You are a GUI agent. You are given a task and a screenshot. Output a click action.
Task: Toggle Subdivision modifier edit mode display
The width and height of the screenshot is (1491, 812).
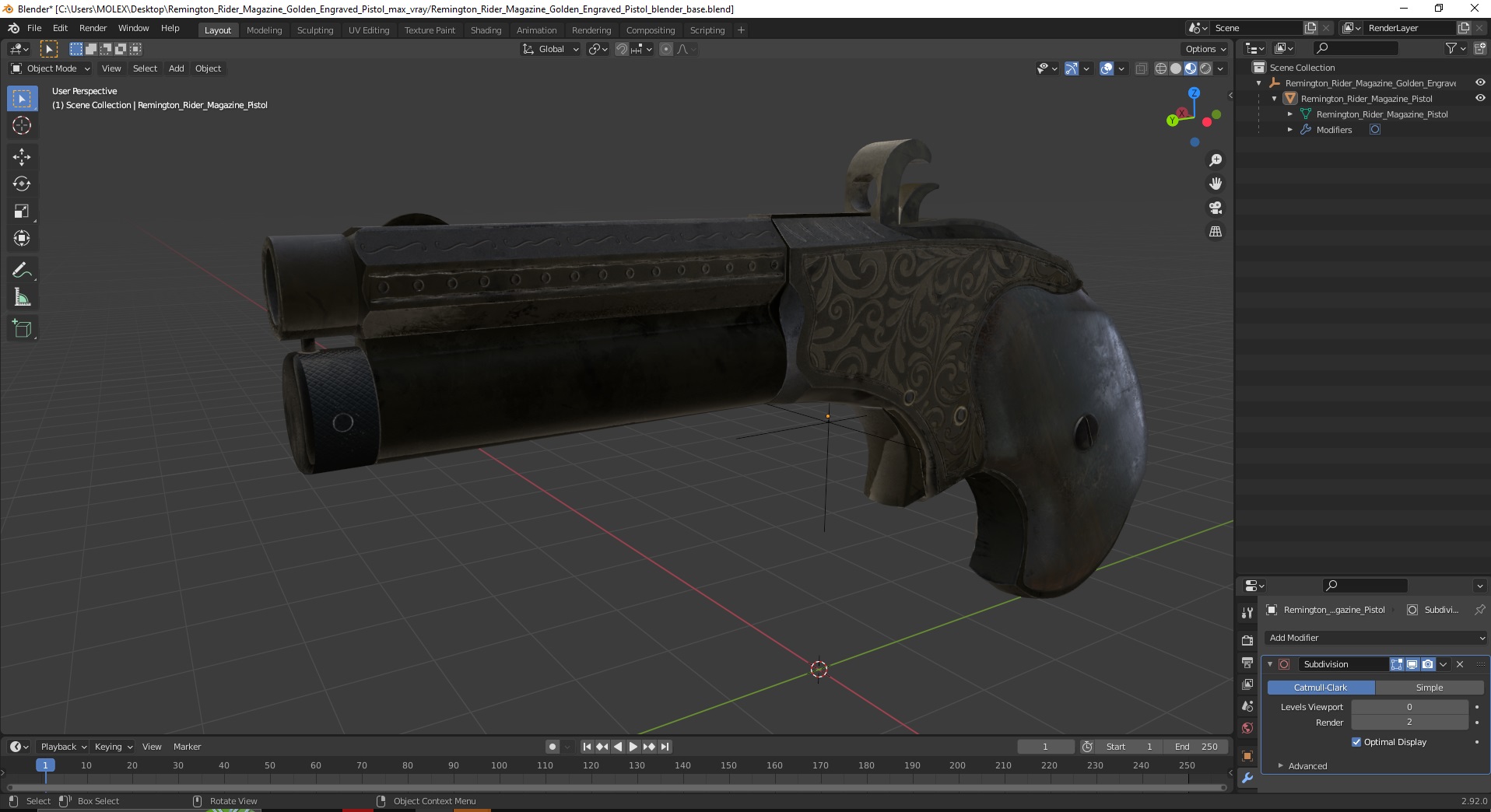point(1397,664)
